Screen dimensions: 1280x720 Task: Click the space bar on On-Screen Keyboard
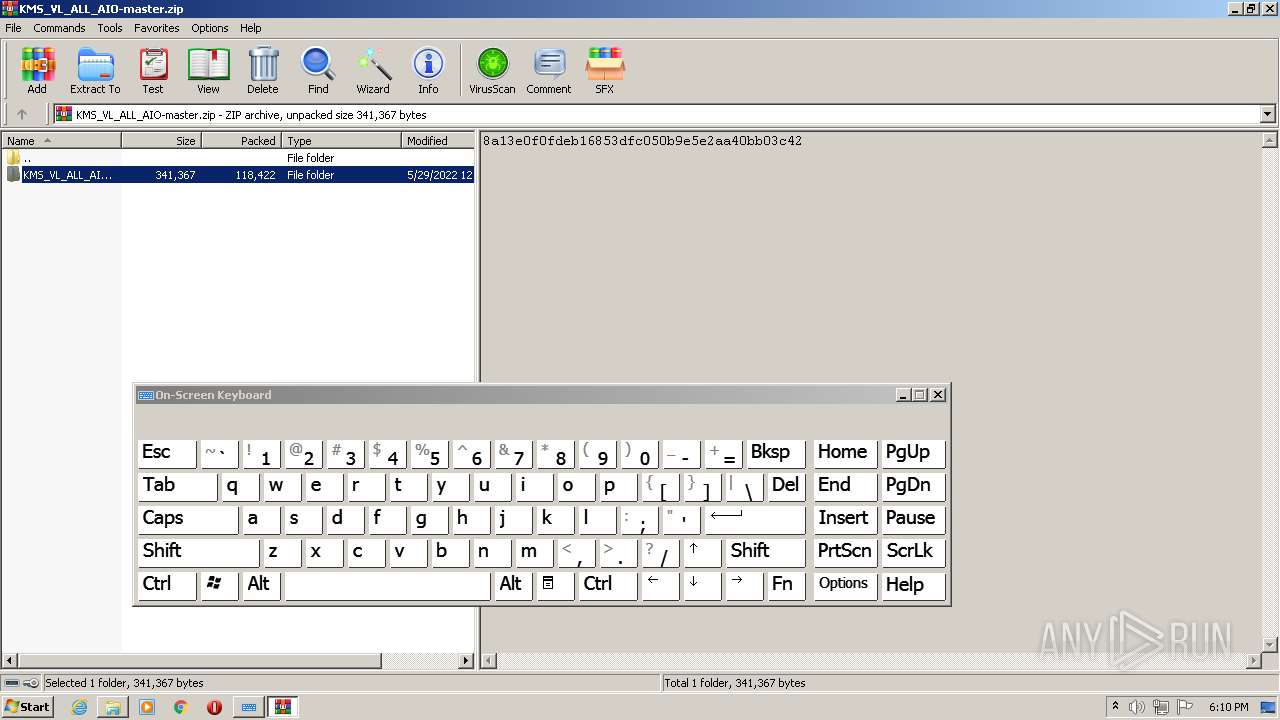(387, 585)
